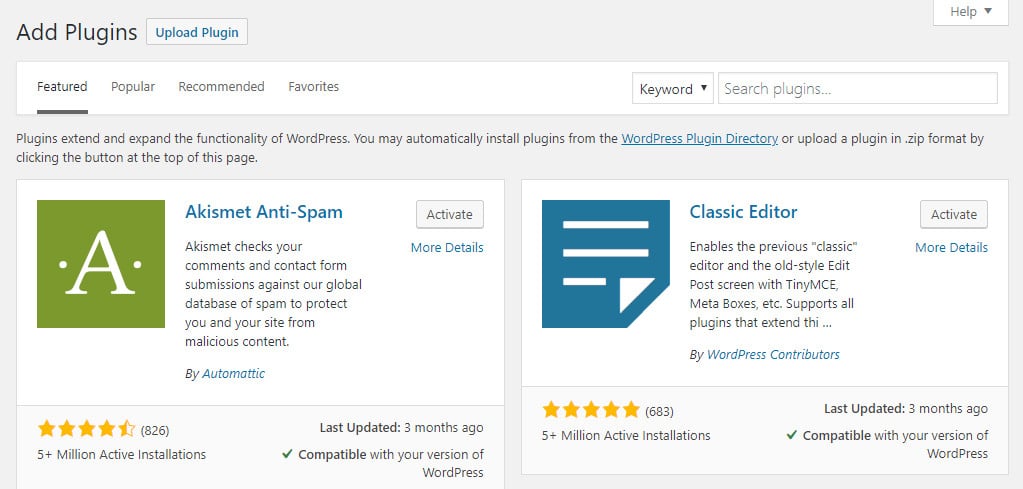Click Classic Editor's five-star rating
The width and height of the screenshot is (1023, 489).
[591, 410]
